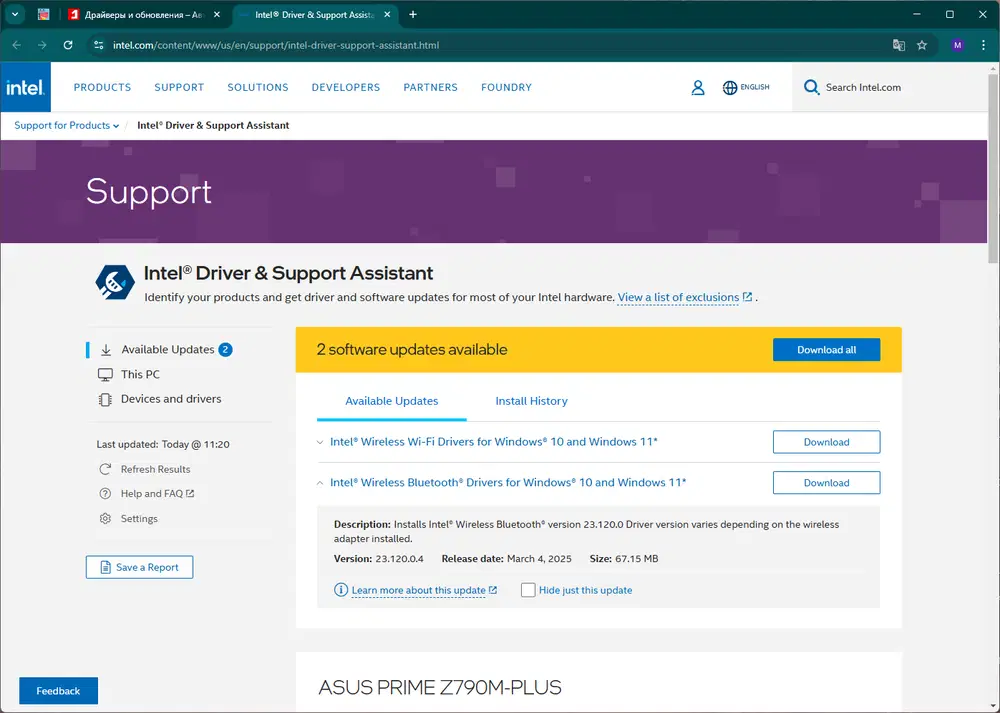The width and height of the screenshot is (1000, 713).
Task: Switch to the Драйверы и обновления browser tab
Action: [143, 15]
